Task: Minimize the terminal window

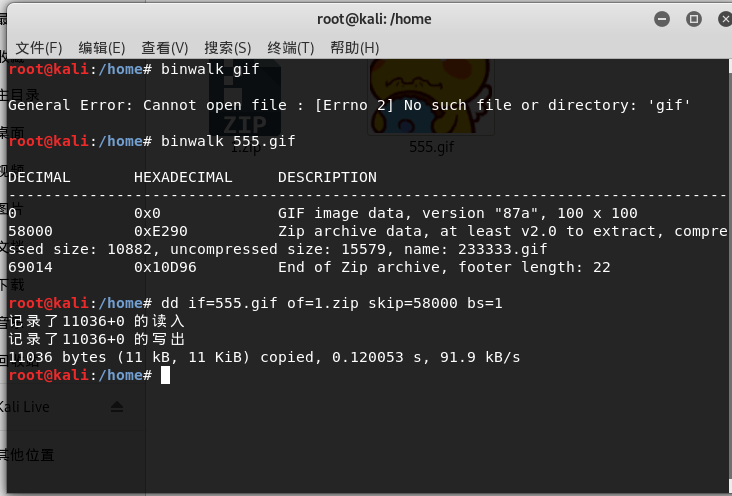Action: (663, 19)
